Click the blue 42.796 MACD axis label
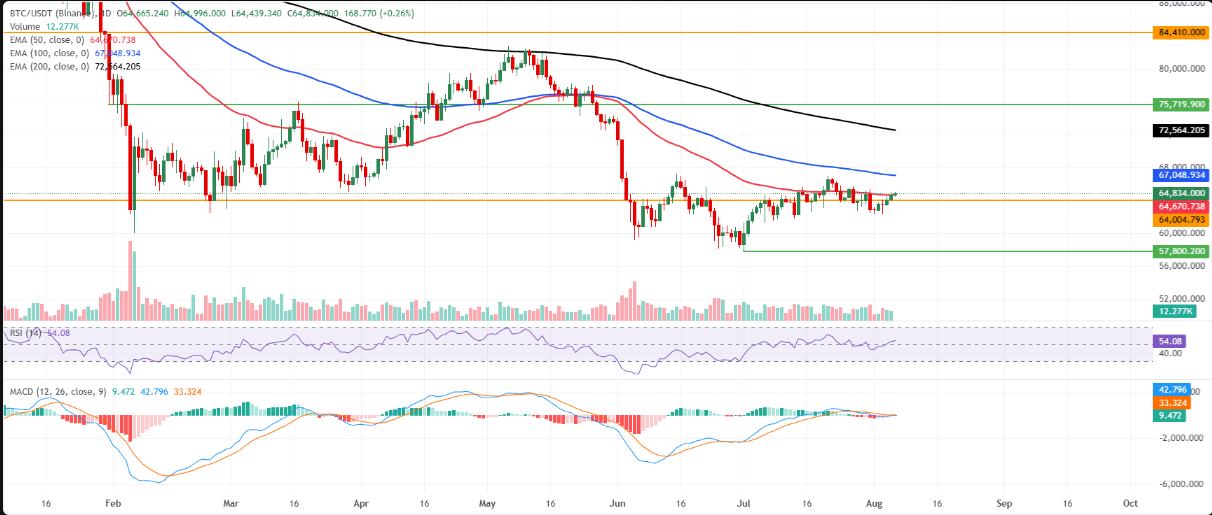 point(1171,388)
